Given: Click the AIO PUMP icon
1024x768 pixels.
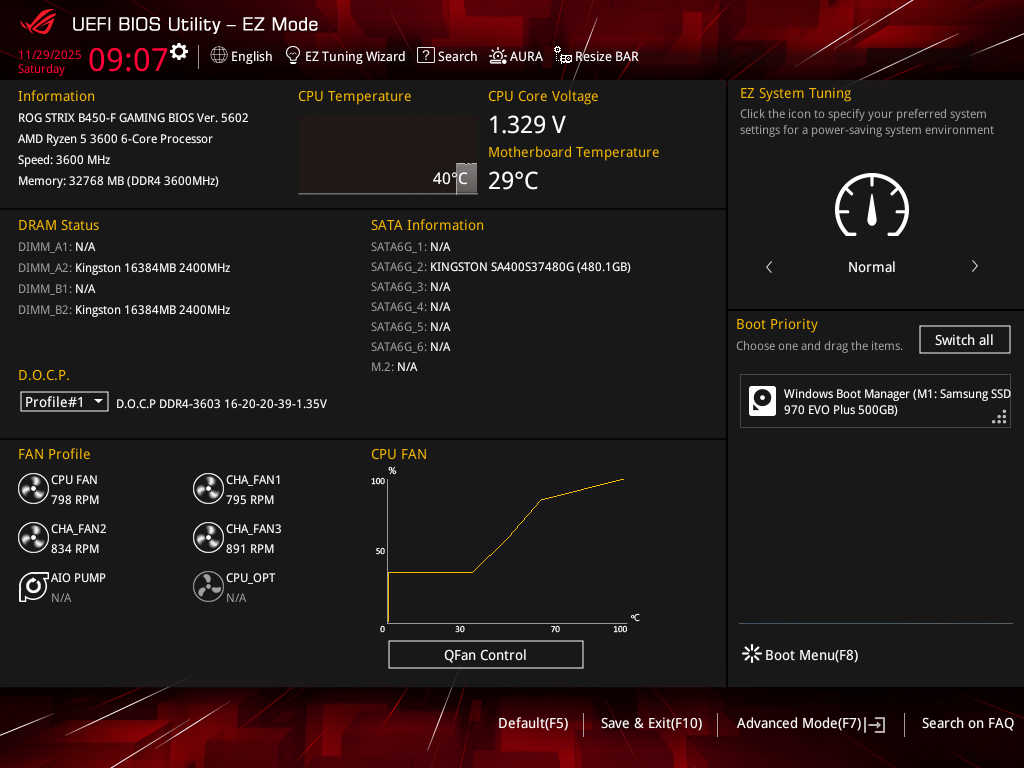Looking at the screenshot, I should point(33,587).
